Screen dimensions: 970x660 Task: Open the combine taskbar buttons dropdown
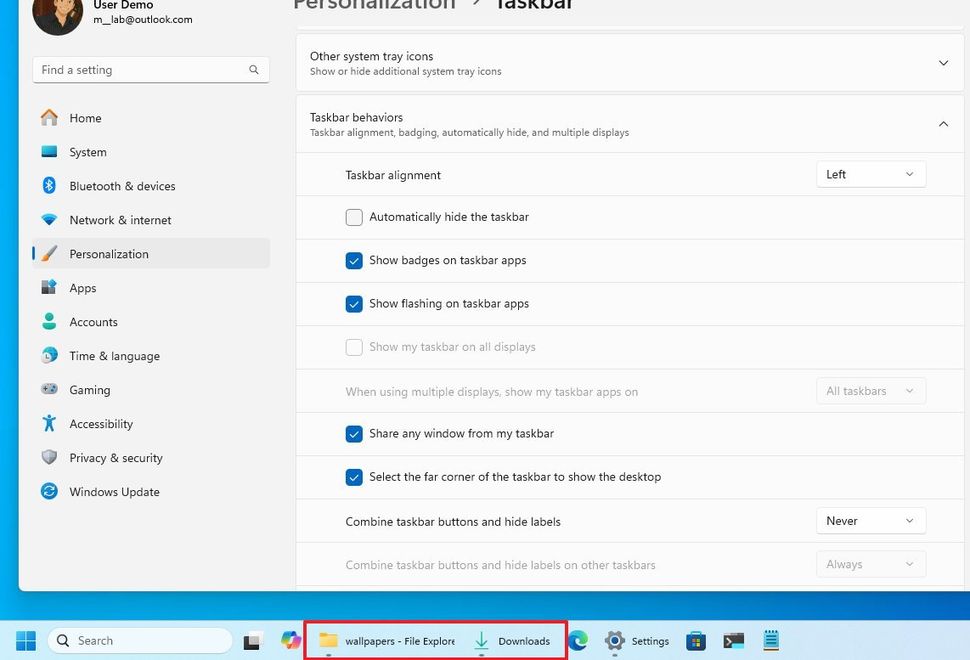[x=869, y=520]
